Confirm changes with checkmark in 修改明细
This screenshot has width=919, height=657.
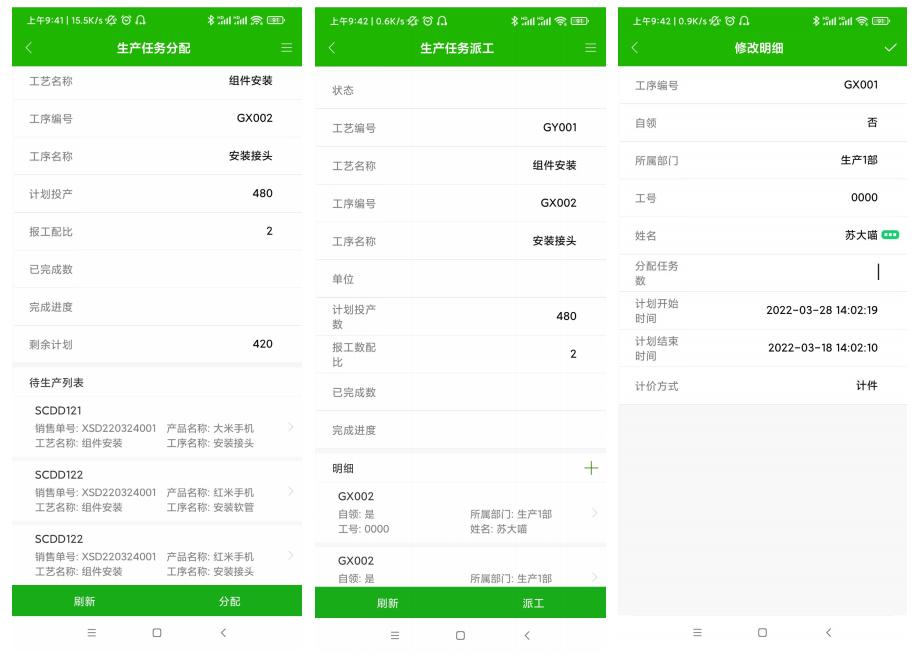point(890,47)
